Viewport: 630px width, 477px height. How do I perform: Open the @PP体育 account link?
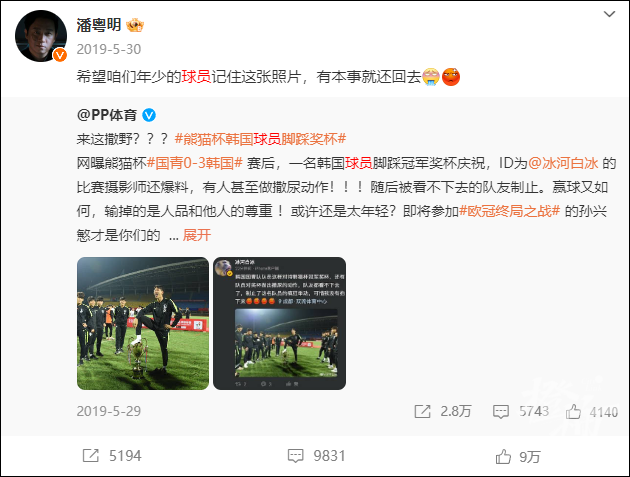pyautogui.click(x=107, y=115)
